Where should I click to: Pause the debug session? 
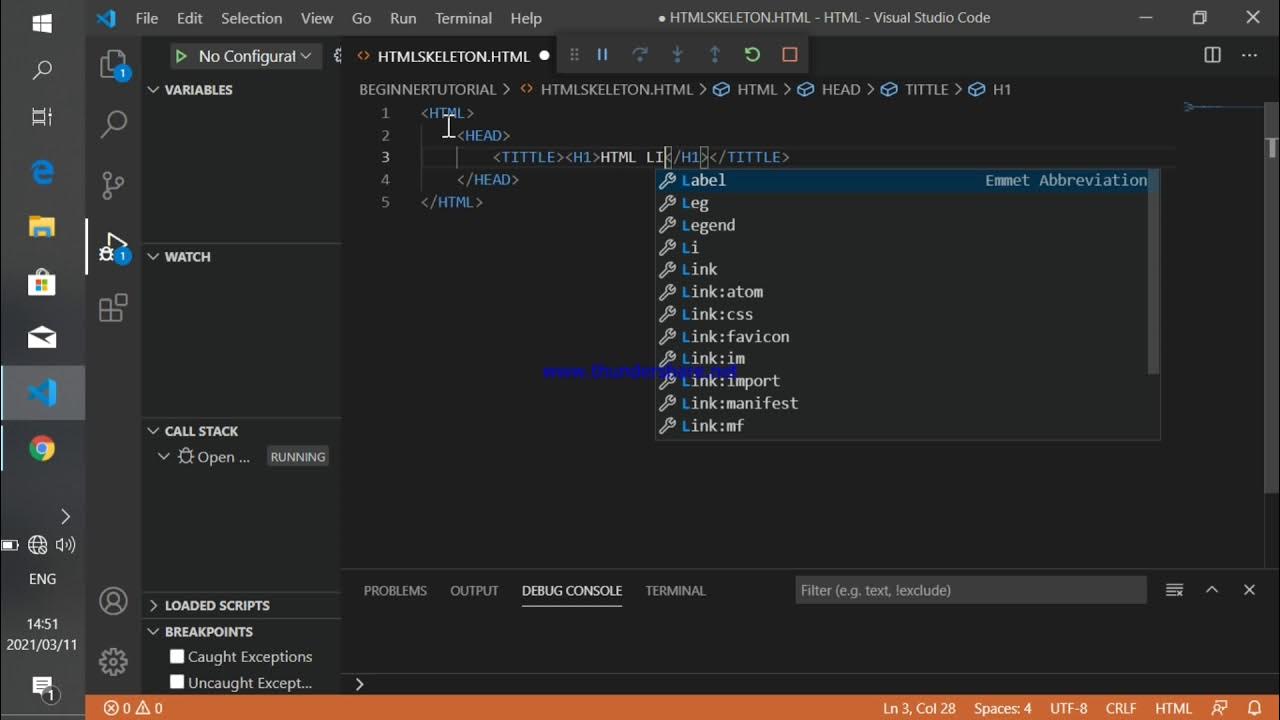tap(602, 55)
